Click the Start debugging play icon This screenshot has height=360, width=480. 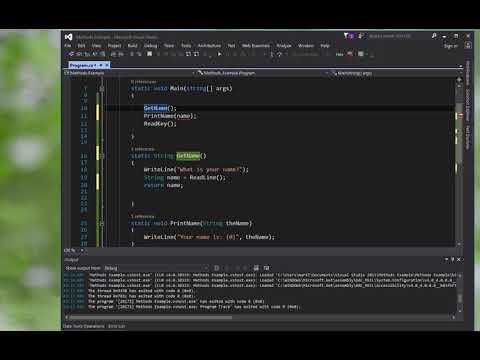(219, 54)
